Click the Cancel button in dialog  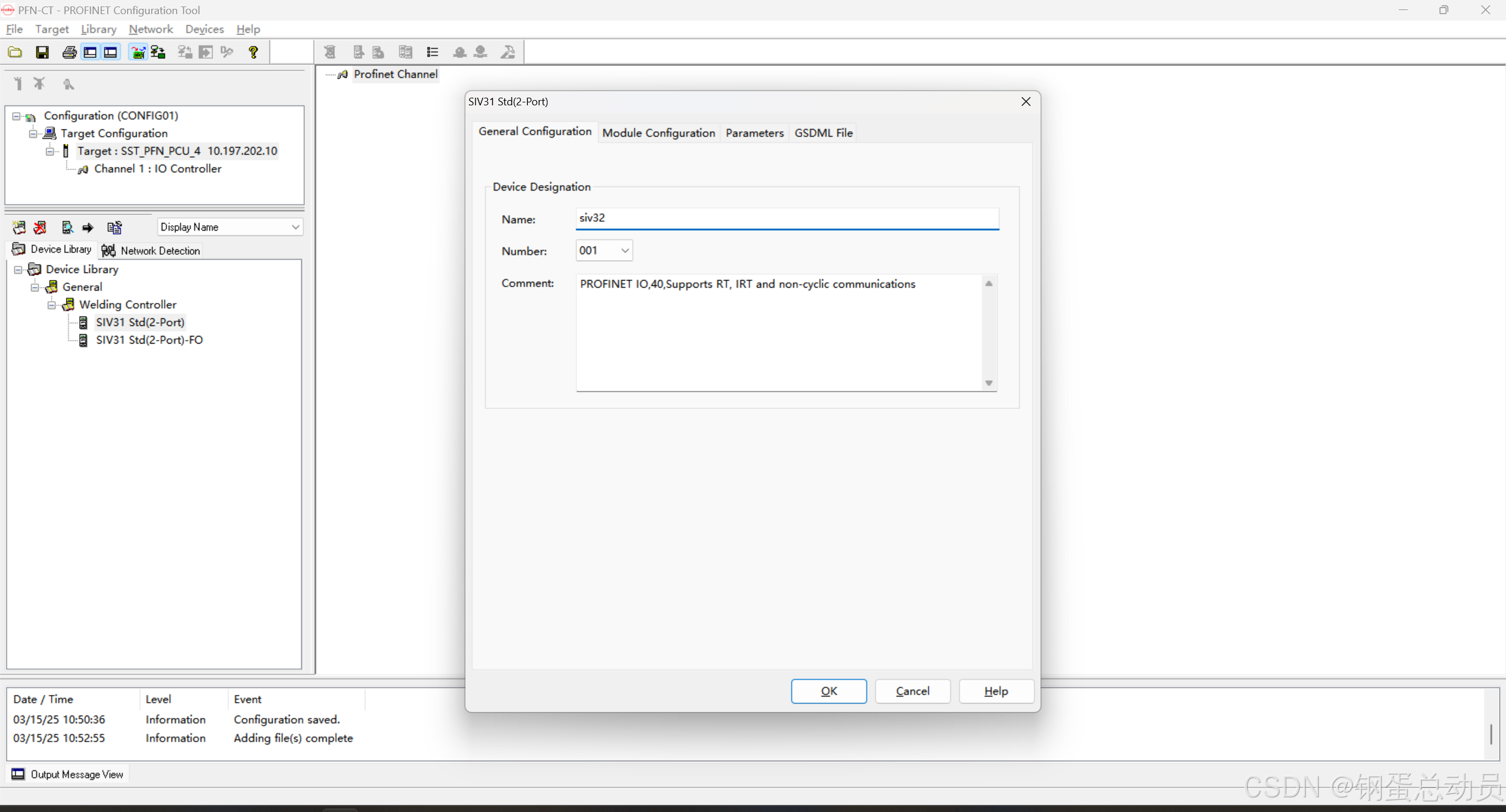tap(912, 691)
